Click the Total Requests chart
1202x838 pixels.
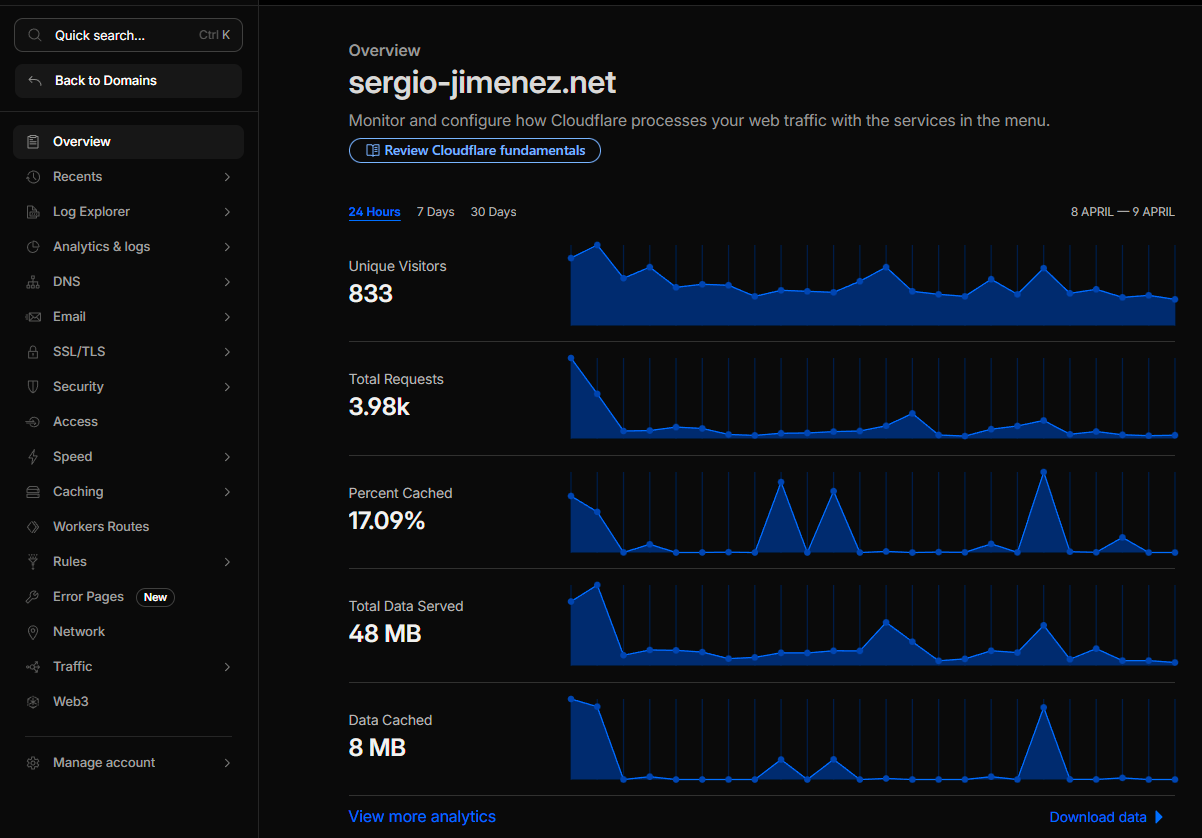point(873,398)
